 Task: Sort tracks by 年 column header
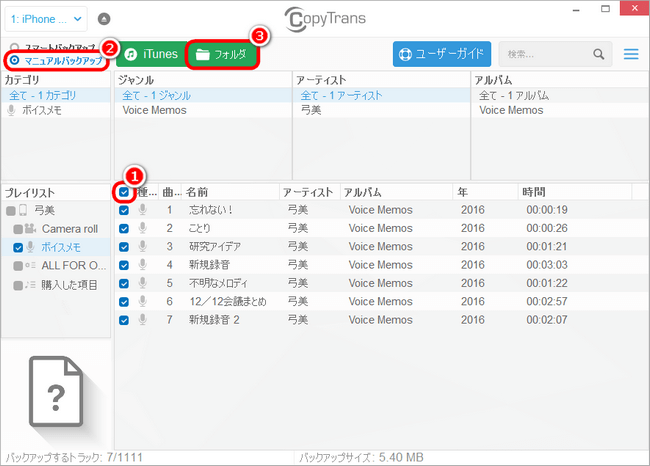click(x=485, y=192)
